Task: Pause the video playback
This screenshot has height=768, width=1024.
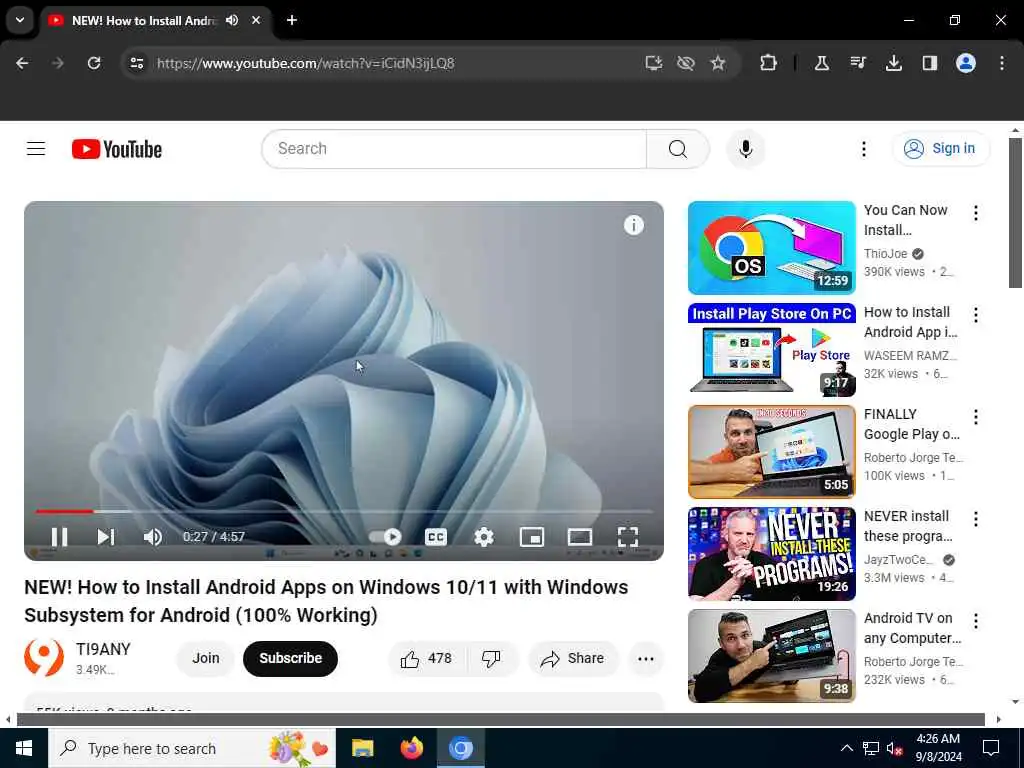Action: click(59, 537)
